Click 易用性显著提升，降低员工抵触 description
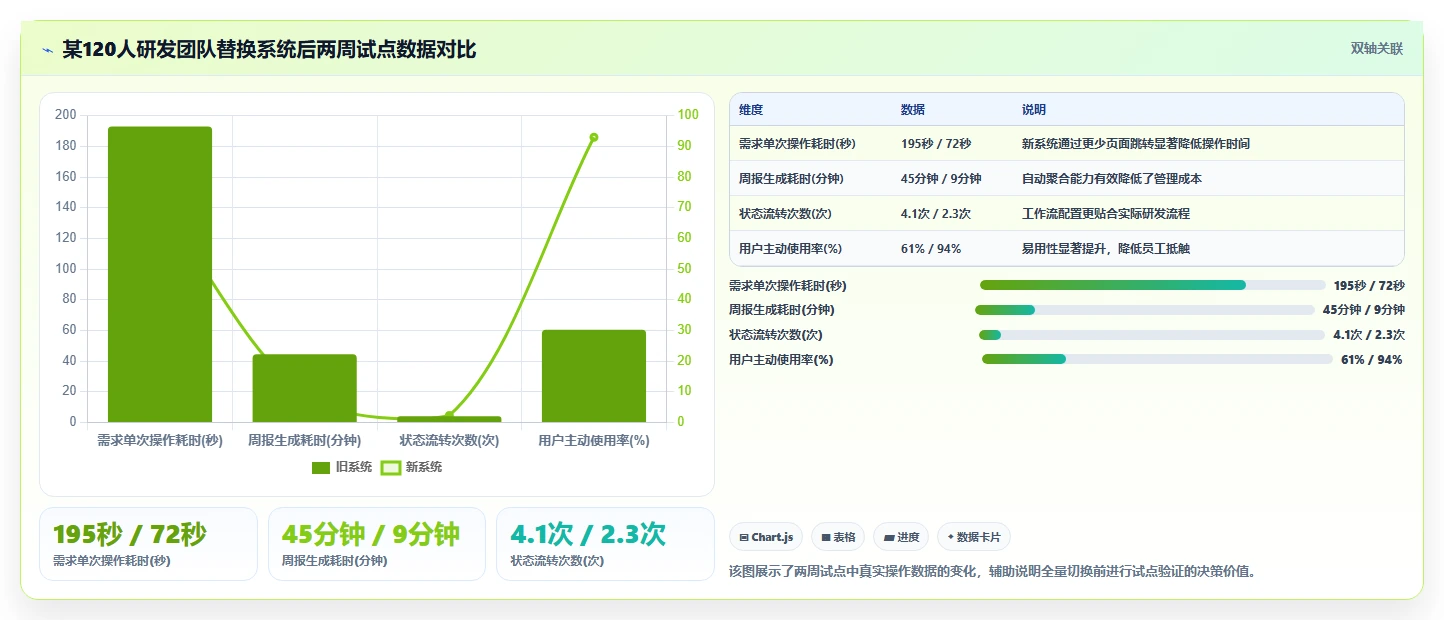The image size is (1444, 620). tap(1106, 249)
